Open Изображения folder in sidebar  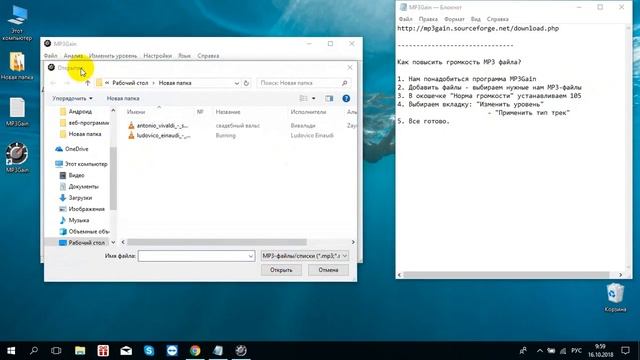[82, 209]
